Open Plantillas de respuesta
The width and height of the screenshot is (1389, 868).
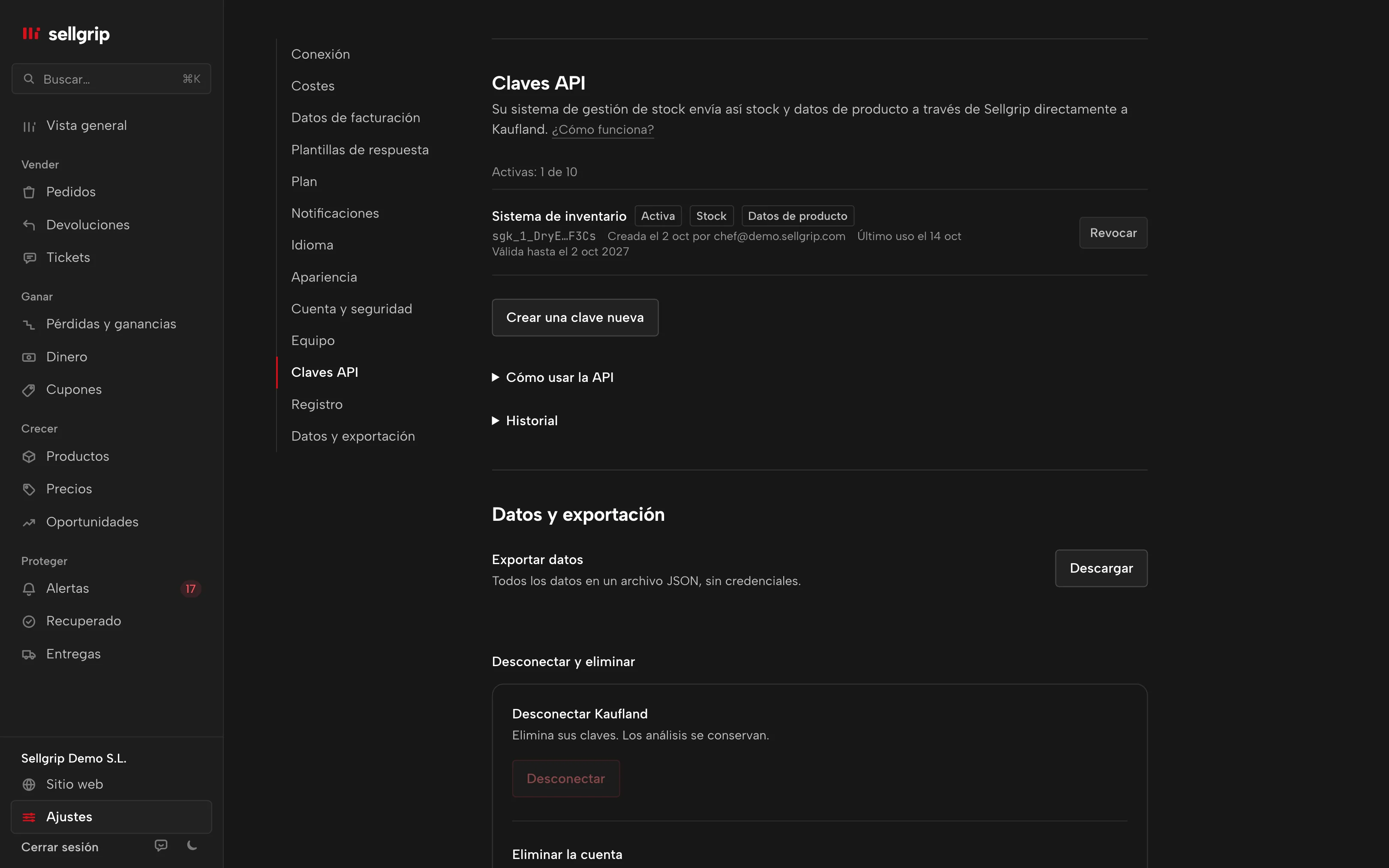(360, 150)
